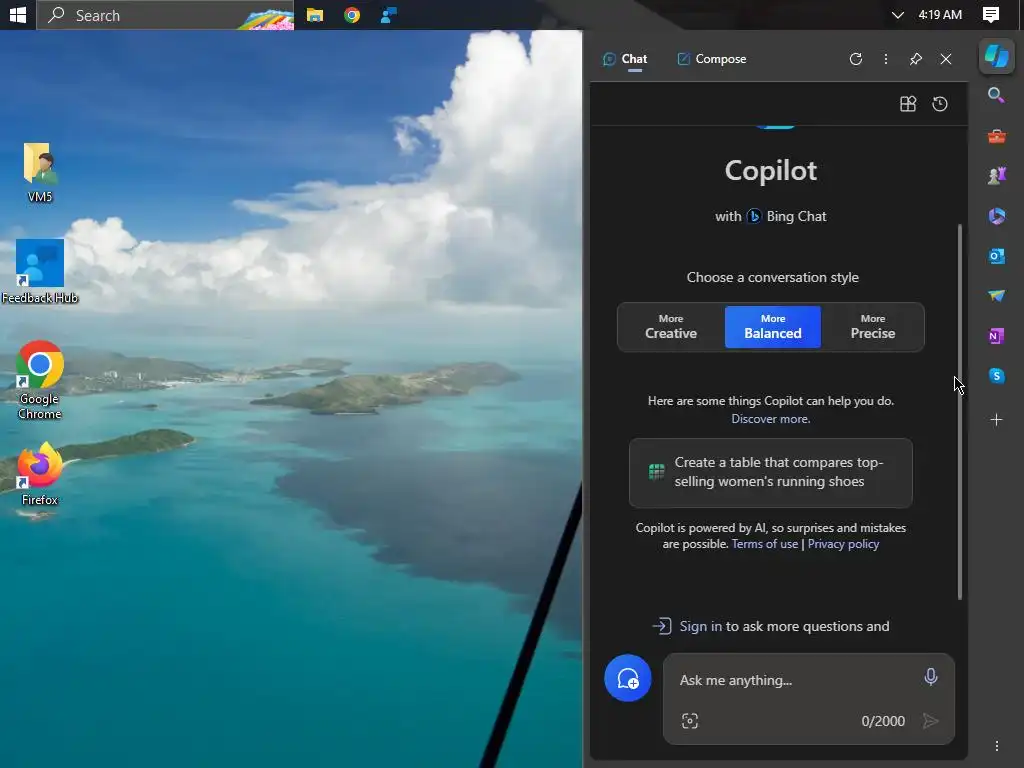Click the taskbar Search box

point(165,14)
